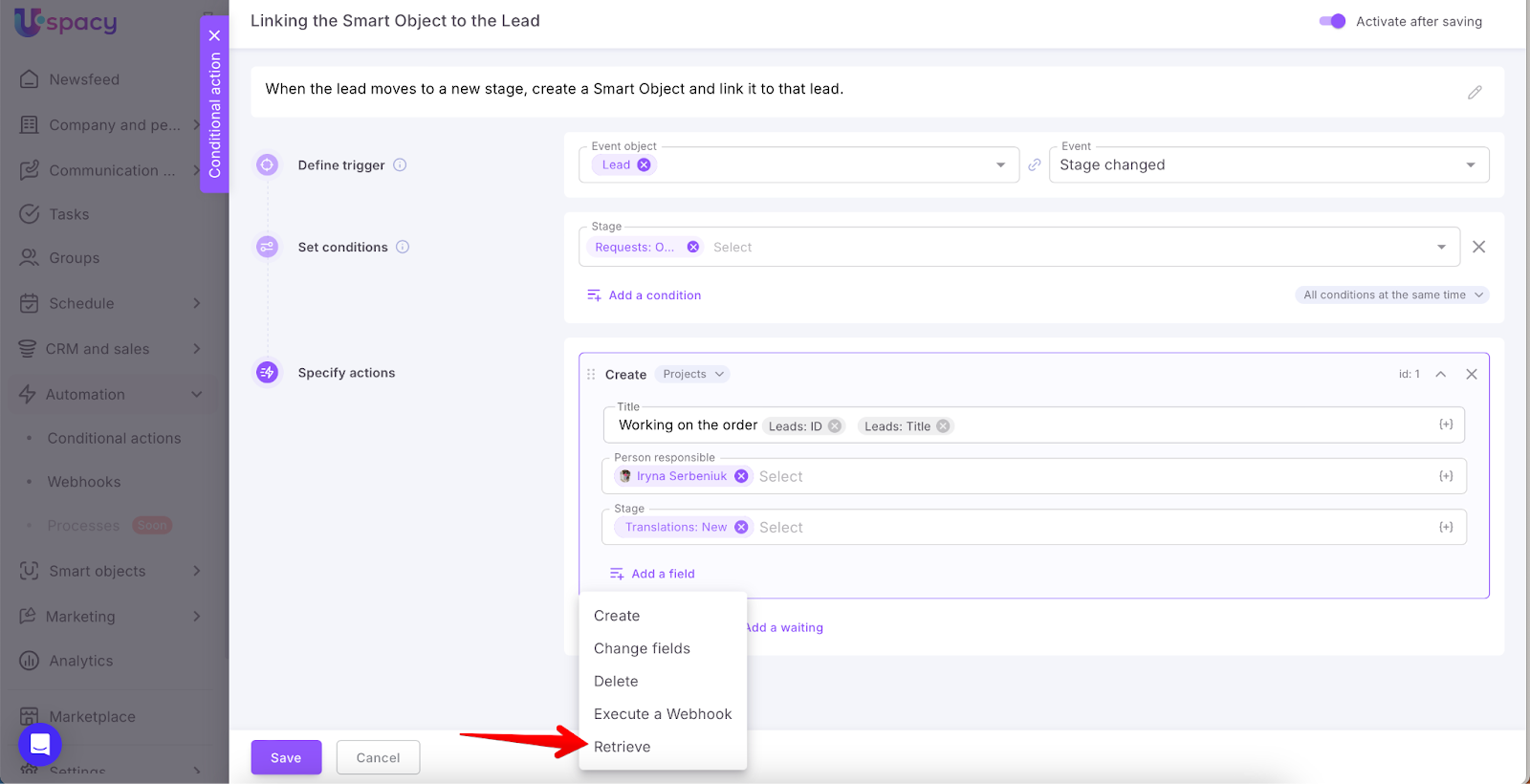Image resolution: width=1530 pixels, height=784 pixels.
Task: Open All conditions at the same time dropdown
Action: [1391, 294]
